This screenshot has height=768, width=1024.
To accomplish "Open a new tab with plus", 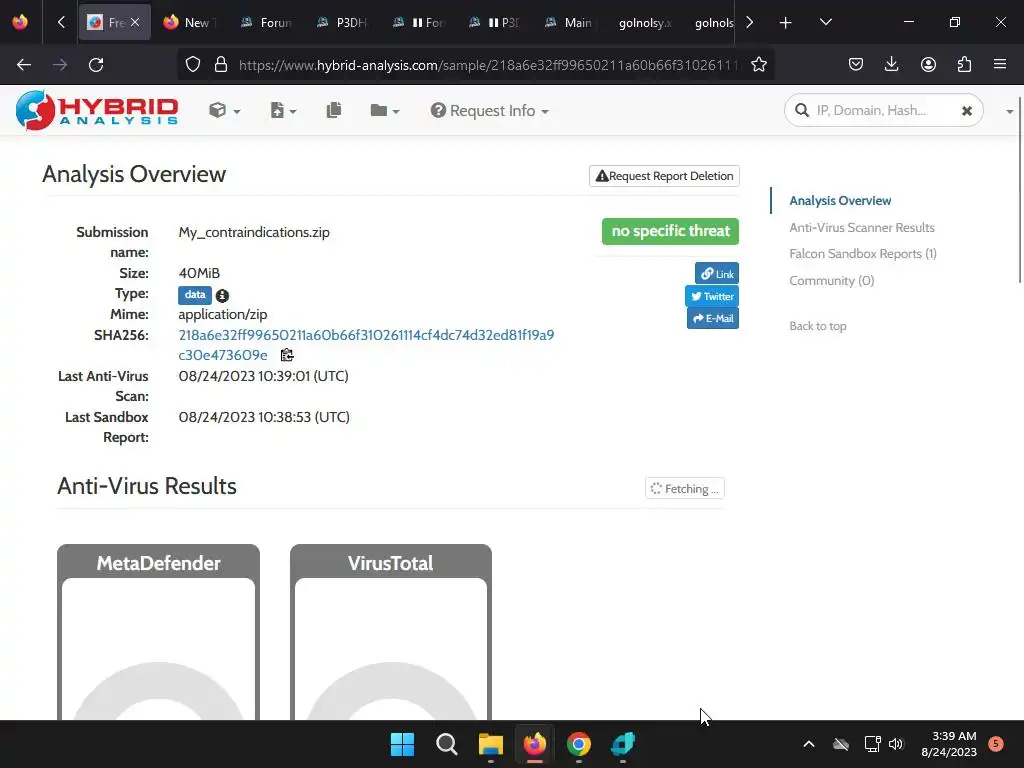I will (x=786, y=23).
